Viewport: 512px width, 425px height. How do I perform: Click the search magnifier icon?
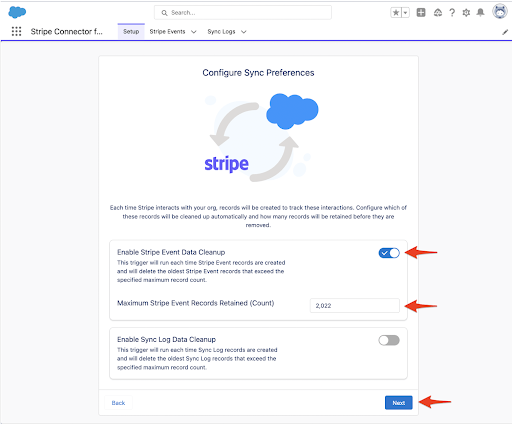tap(164, 13)
